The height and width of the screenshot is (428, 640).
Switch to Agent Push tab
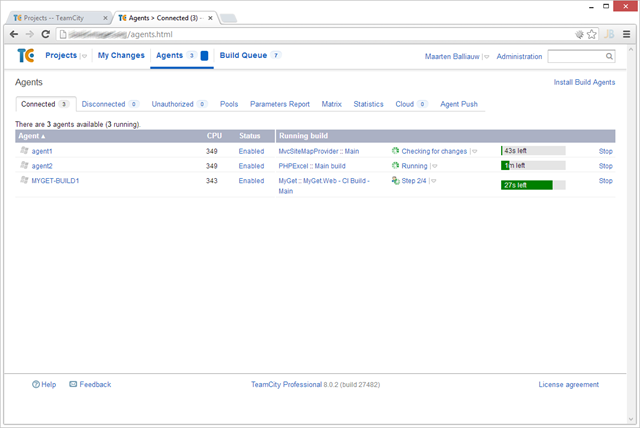(x=459, y=104)
